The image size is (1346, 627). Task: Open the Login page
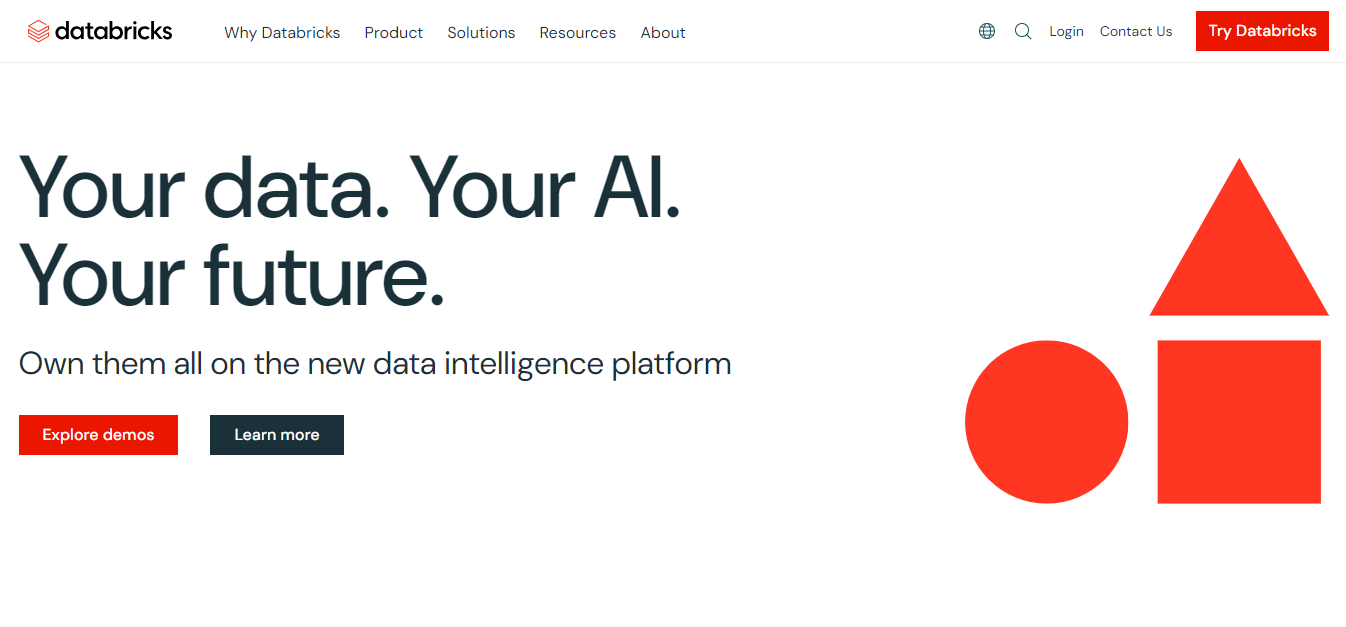(1066, 31)
